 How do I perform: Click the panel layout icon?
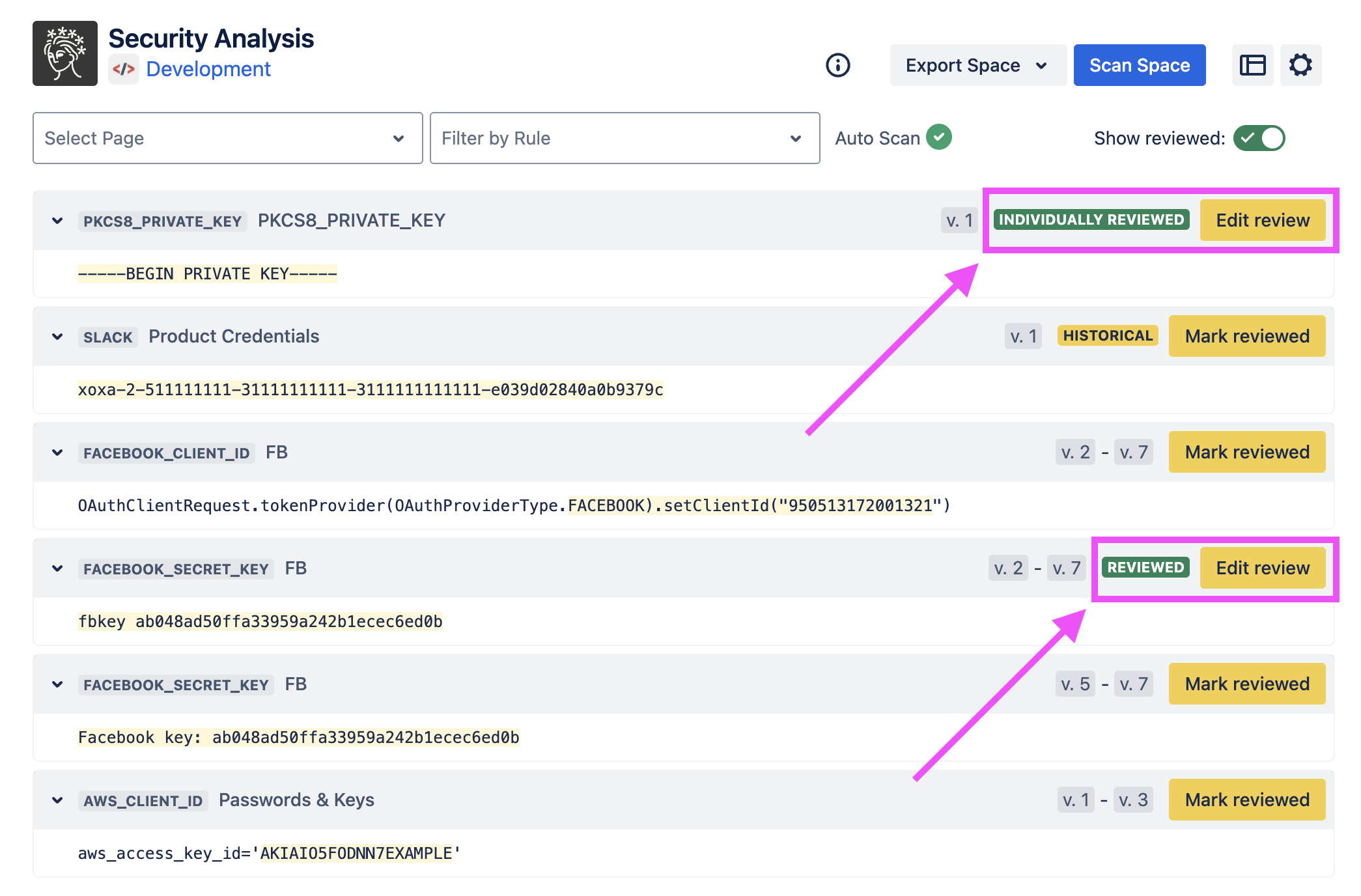point(1252,65)
